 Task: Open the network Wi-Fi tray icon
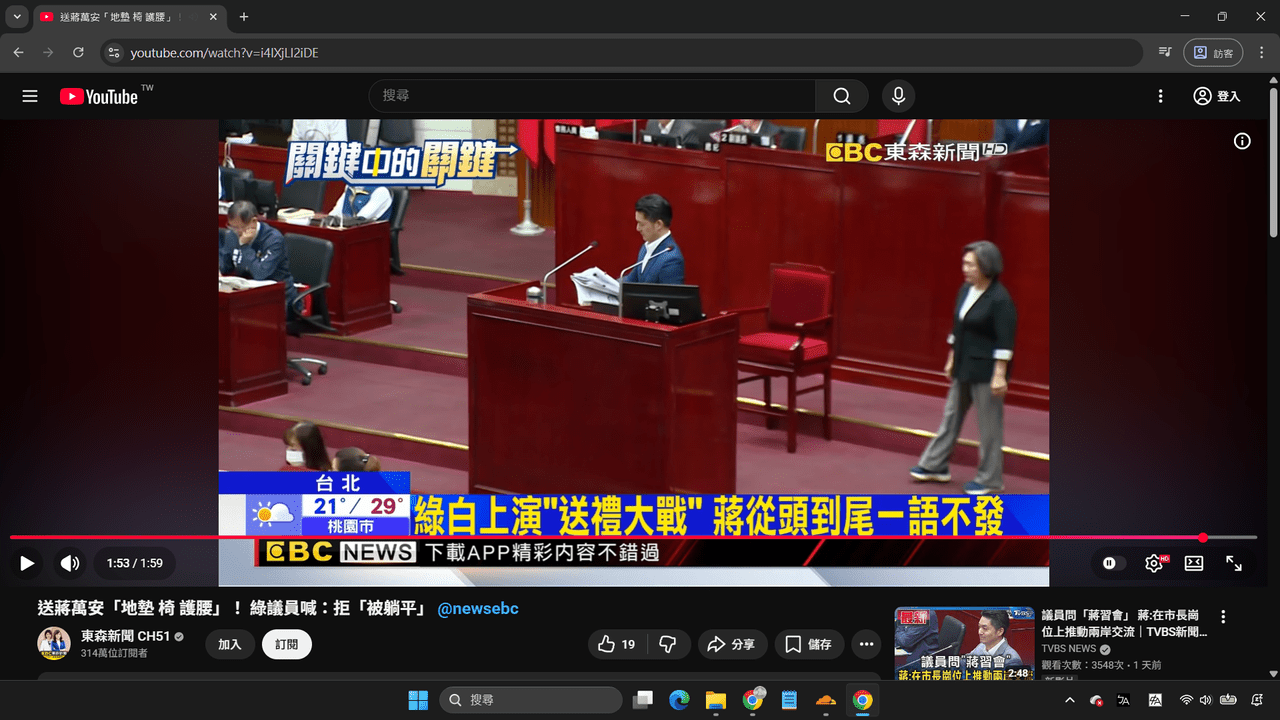[1186, 700]
